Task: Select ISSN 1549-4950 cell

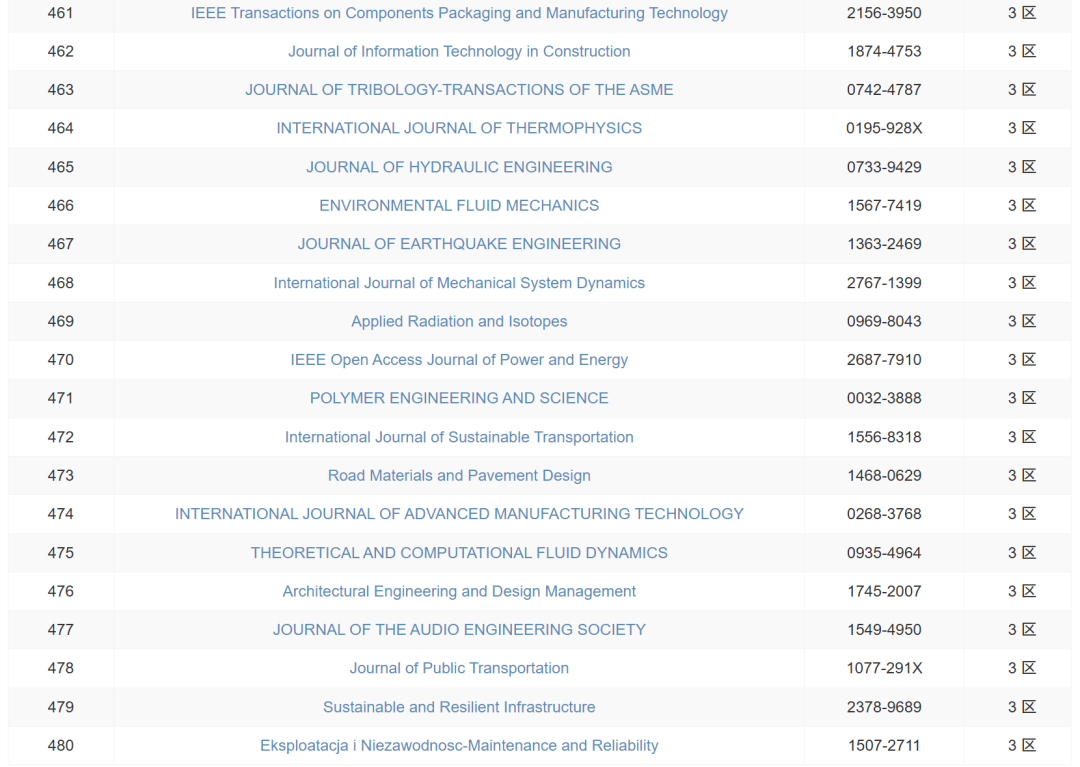Action: coord(884,630)
